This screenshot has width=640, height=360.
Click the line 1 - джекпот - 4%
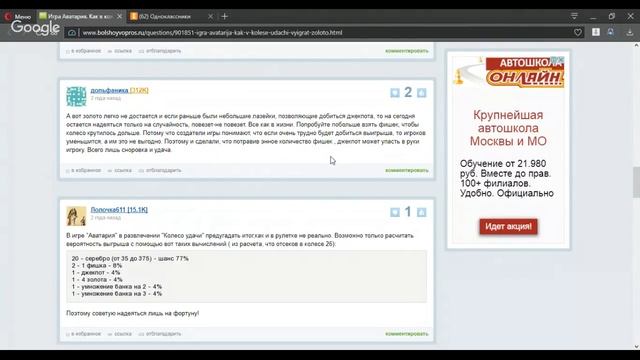point(96,272)
